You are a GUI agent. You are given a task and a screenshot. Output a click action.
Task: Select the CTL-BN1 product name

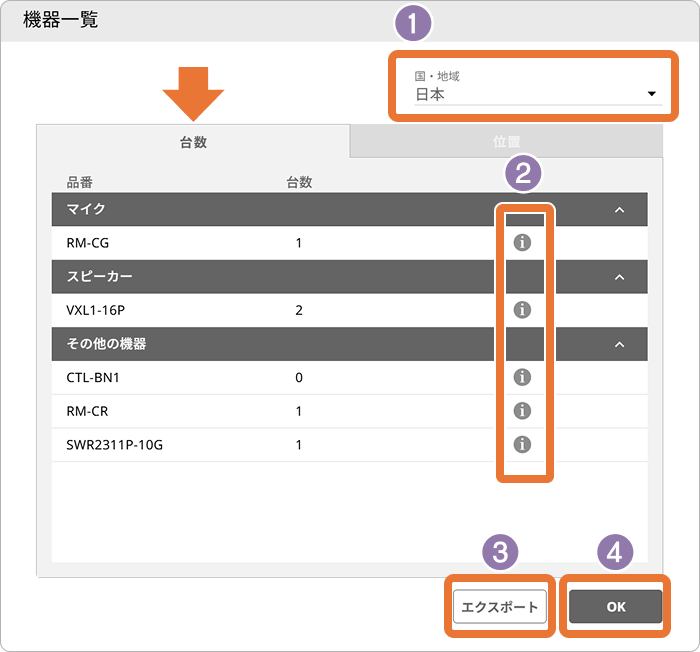point(93,377)
